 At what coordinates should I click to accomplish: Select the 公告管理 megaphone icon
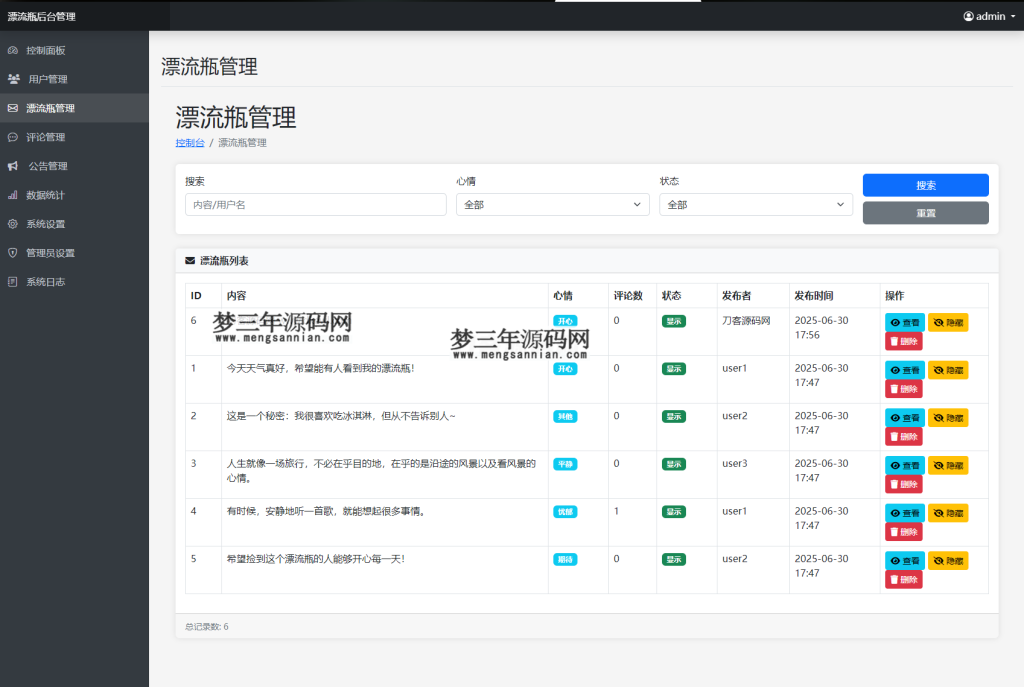tap(13, 166)
